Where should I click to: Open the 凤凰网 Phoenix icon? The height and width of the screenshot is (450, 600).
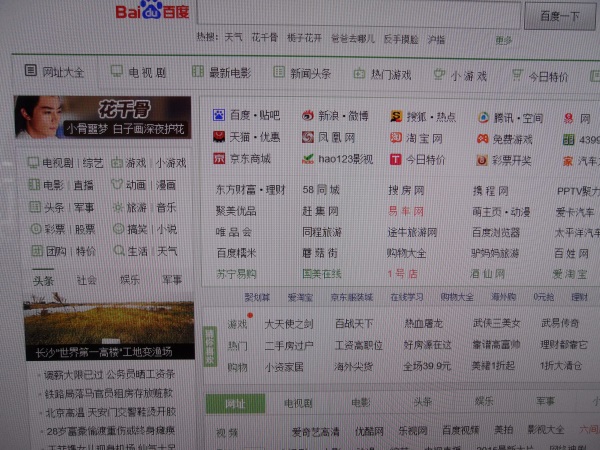pyautogui.click(x=308, y=137)
